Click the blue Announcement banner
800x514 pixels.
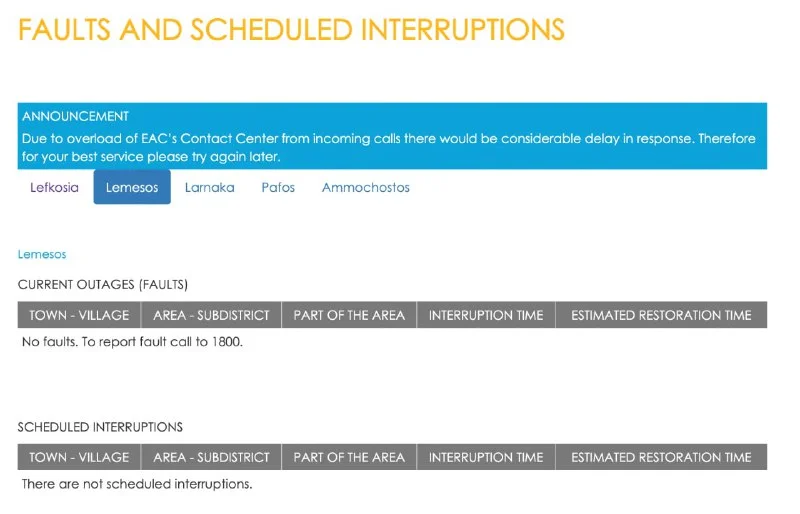coord(392,136)
